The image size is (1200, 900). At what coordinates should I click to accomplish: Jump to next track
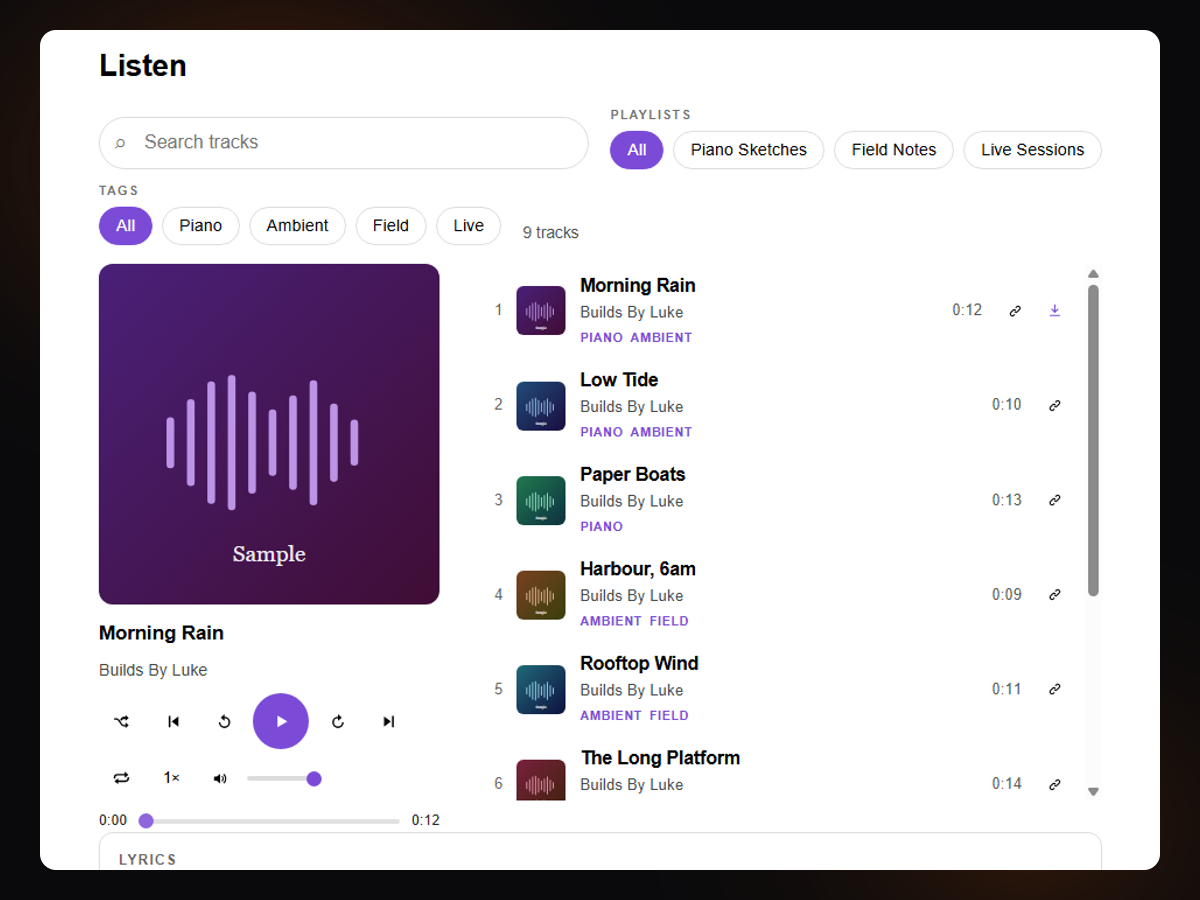(x=389, y=721)
